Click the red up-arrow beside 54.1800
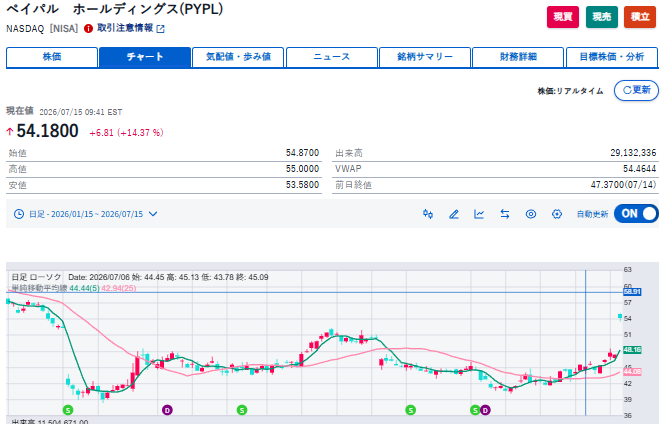Viewport: 664px width, 424px height. [x=10, y=132]
